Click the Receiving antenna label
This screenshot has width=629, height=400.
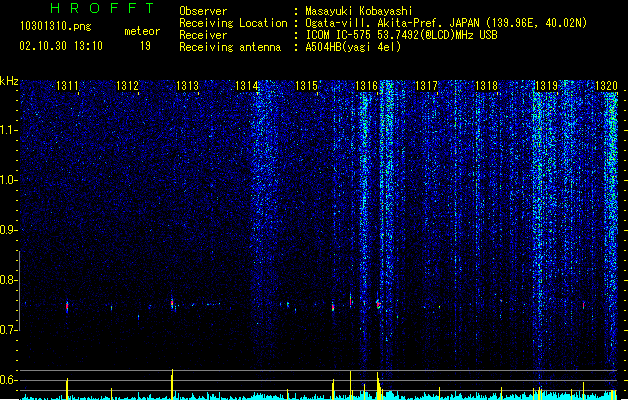click(x=230, y=47)
